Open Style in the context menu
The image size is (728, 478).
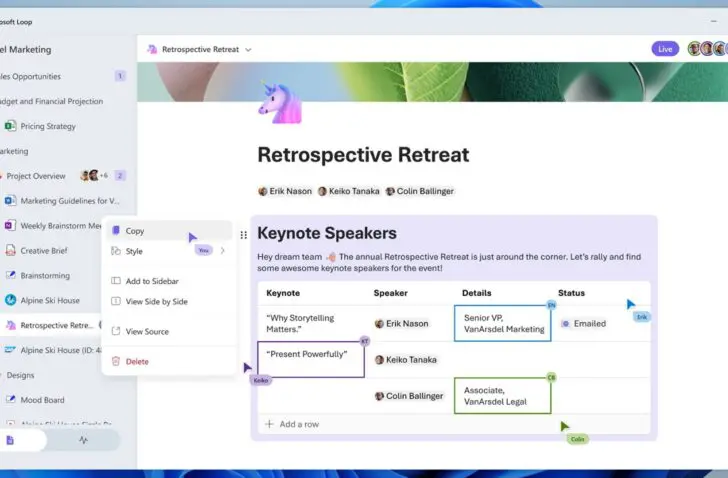tap(169, 251)
